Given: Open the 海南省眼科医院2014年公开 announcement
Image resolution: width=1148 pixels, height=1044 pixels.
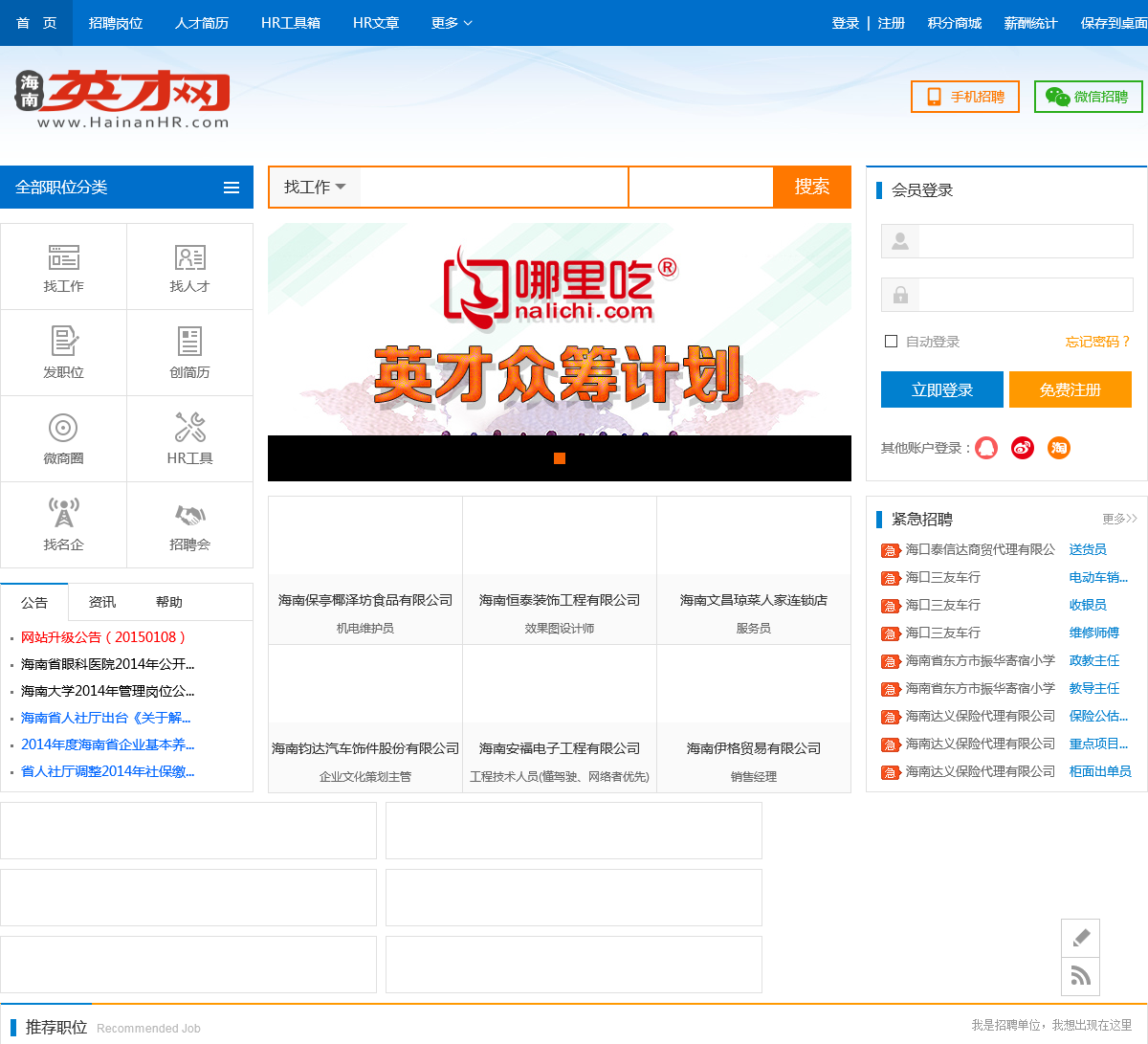Looking at the screenshot, I should click(107, 664).
